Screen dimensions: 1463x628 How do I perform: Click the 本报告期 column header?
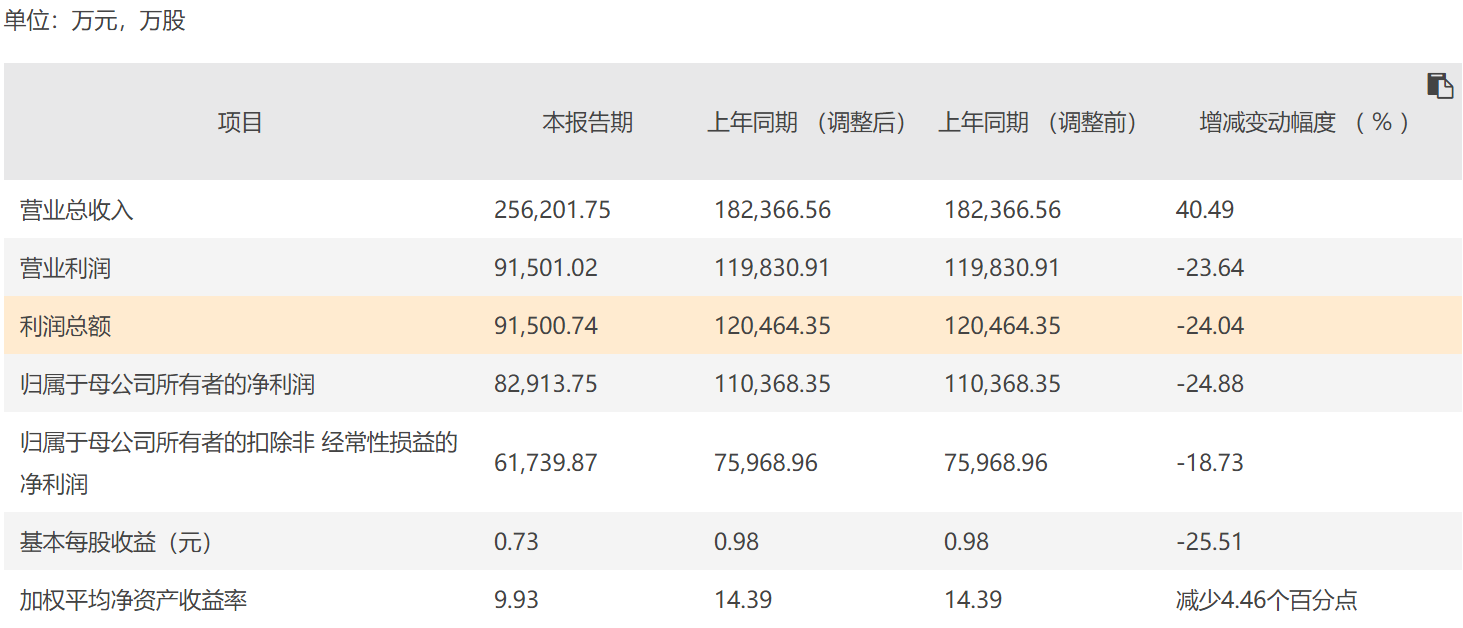pyautogui.click(x=587, y=123)
